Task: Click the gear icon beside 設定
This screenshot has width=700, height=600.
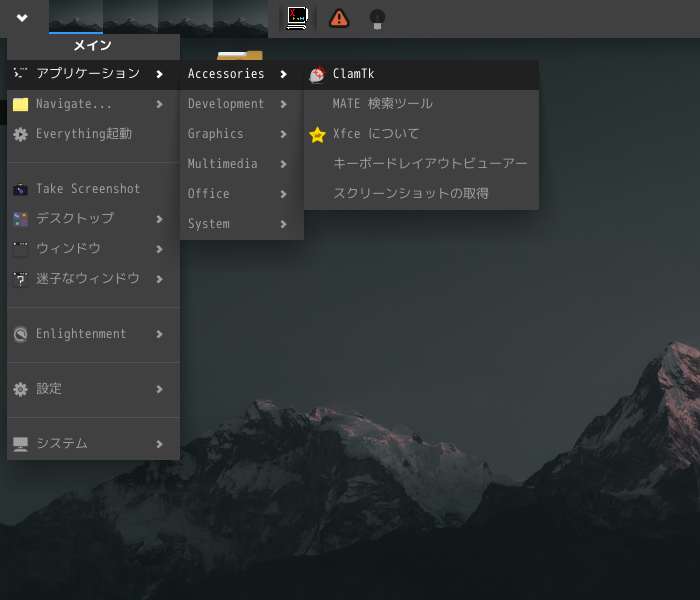Action: point(21,389)
